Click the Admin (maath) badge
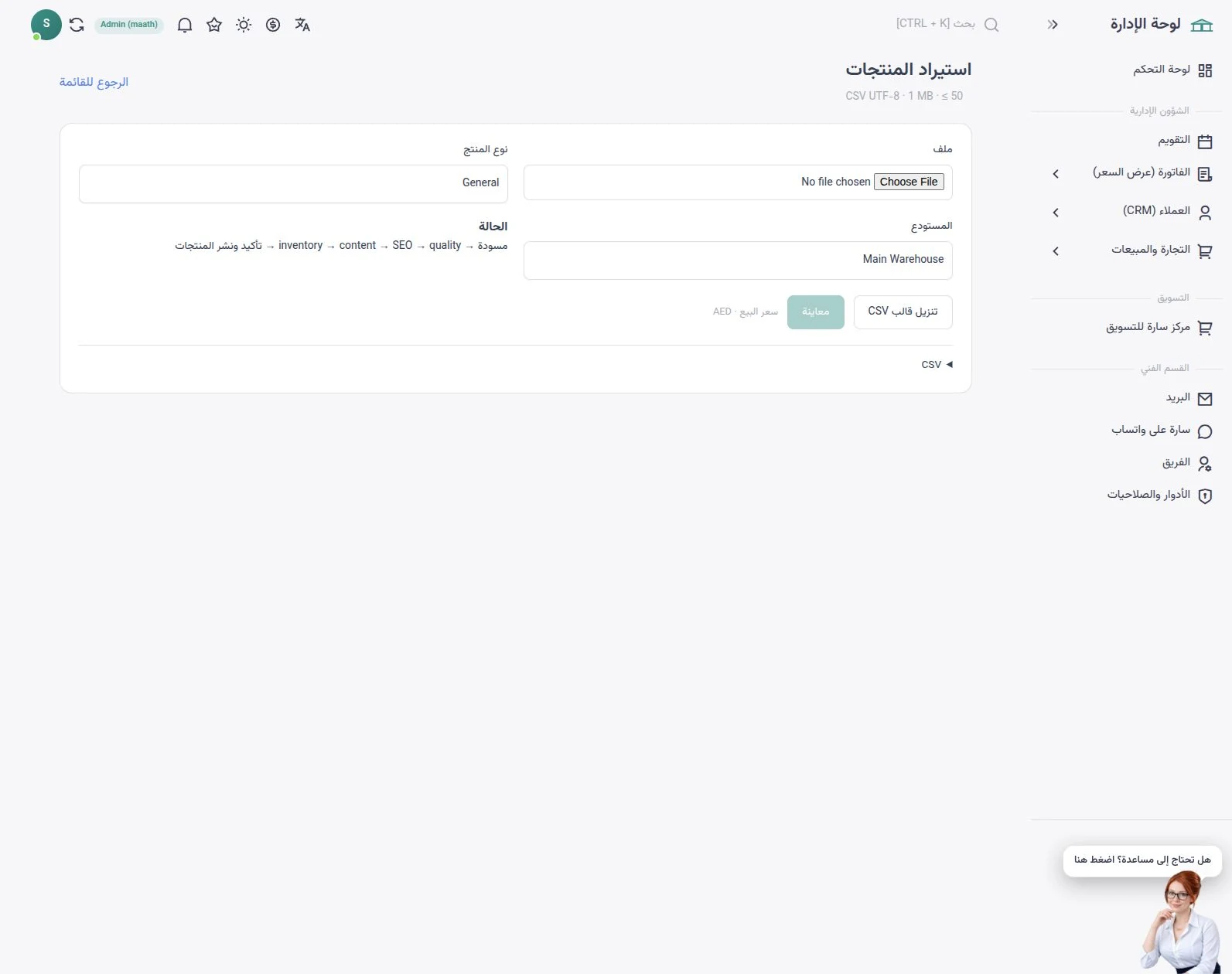The height and width of the screenshot is (974, 1232). pos(129,25)
